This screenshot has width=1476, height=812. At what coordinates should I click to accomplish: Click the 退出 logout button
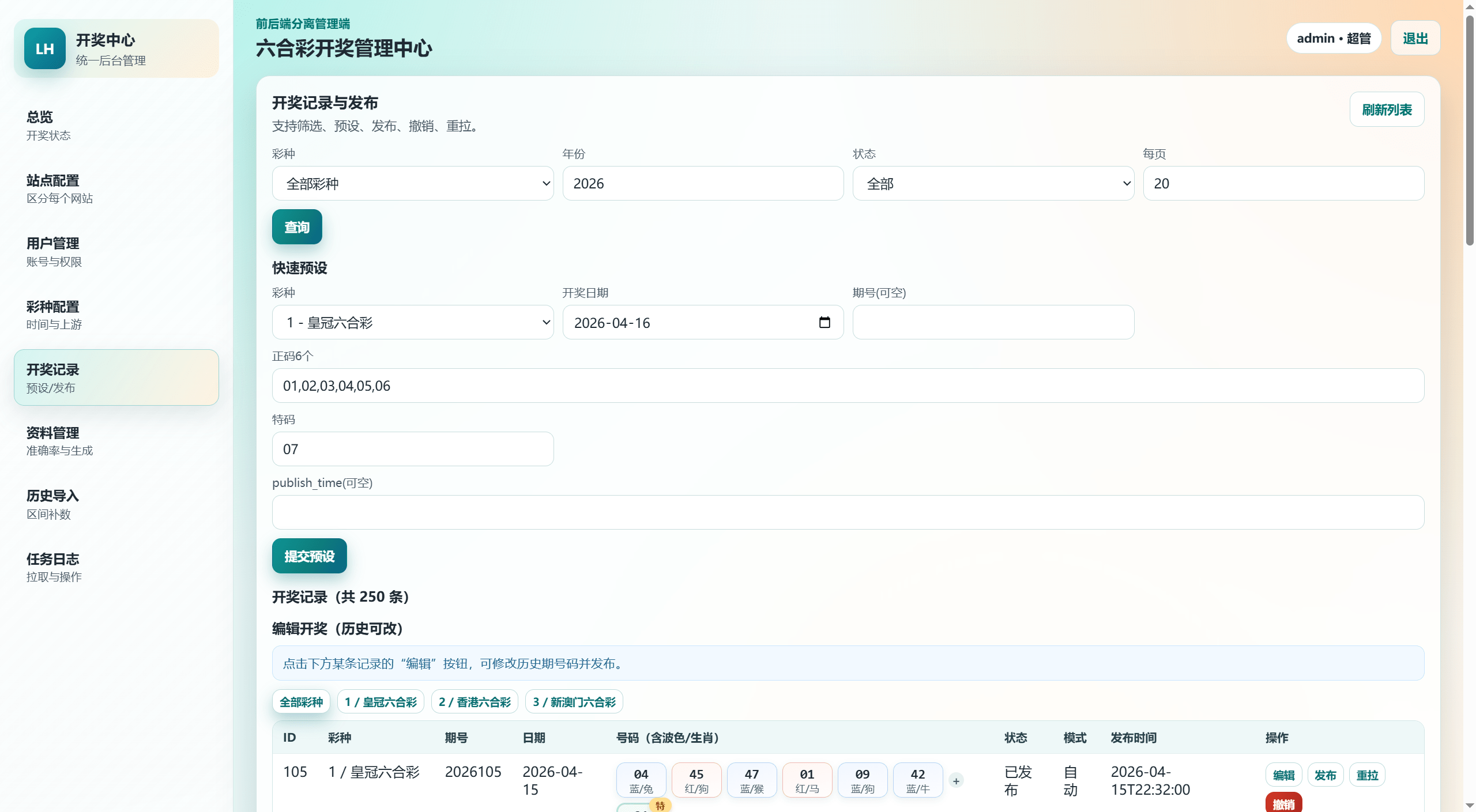(1415, 38)
